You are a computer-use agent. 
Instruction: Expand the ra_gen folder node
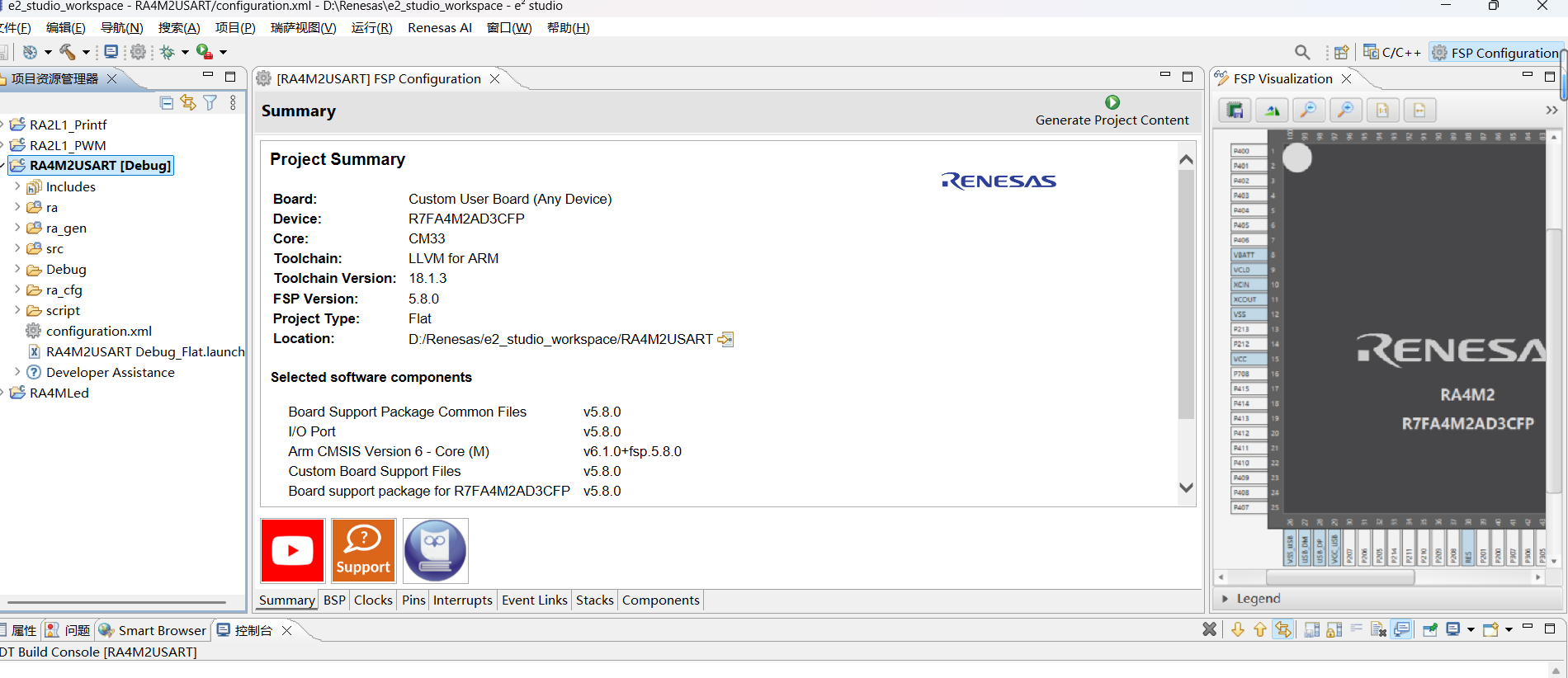coord(17,228)
